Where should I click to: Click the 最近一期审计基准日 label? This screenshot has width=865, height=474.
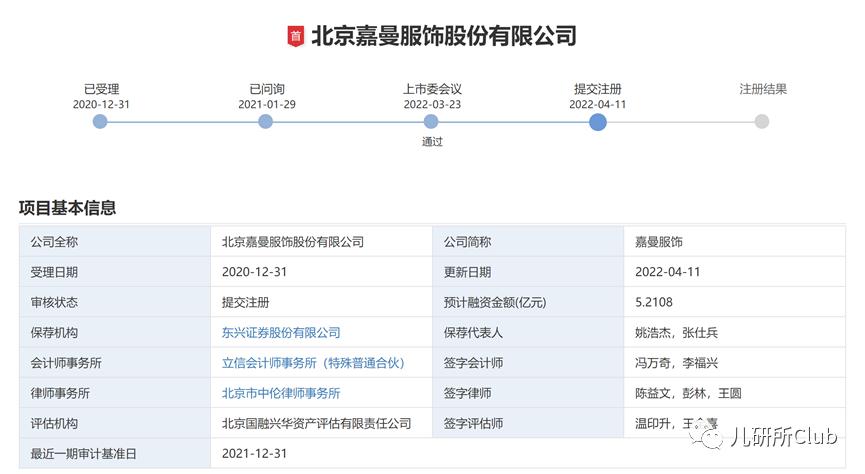click(84, 454)
